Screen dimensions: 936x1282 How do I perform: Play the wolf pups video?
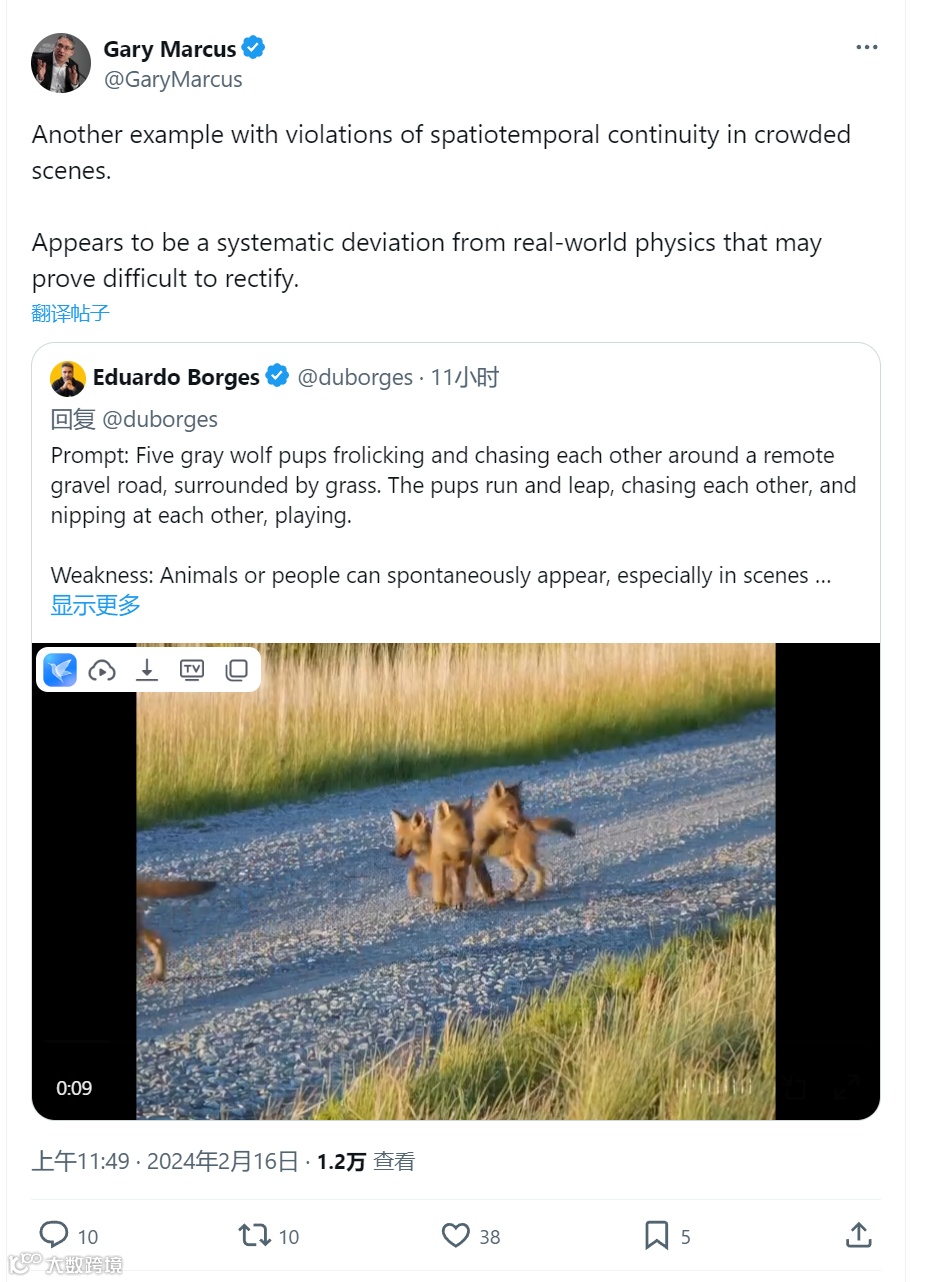[456, 881]
